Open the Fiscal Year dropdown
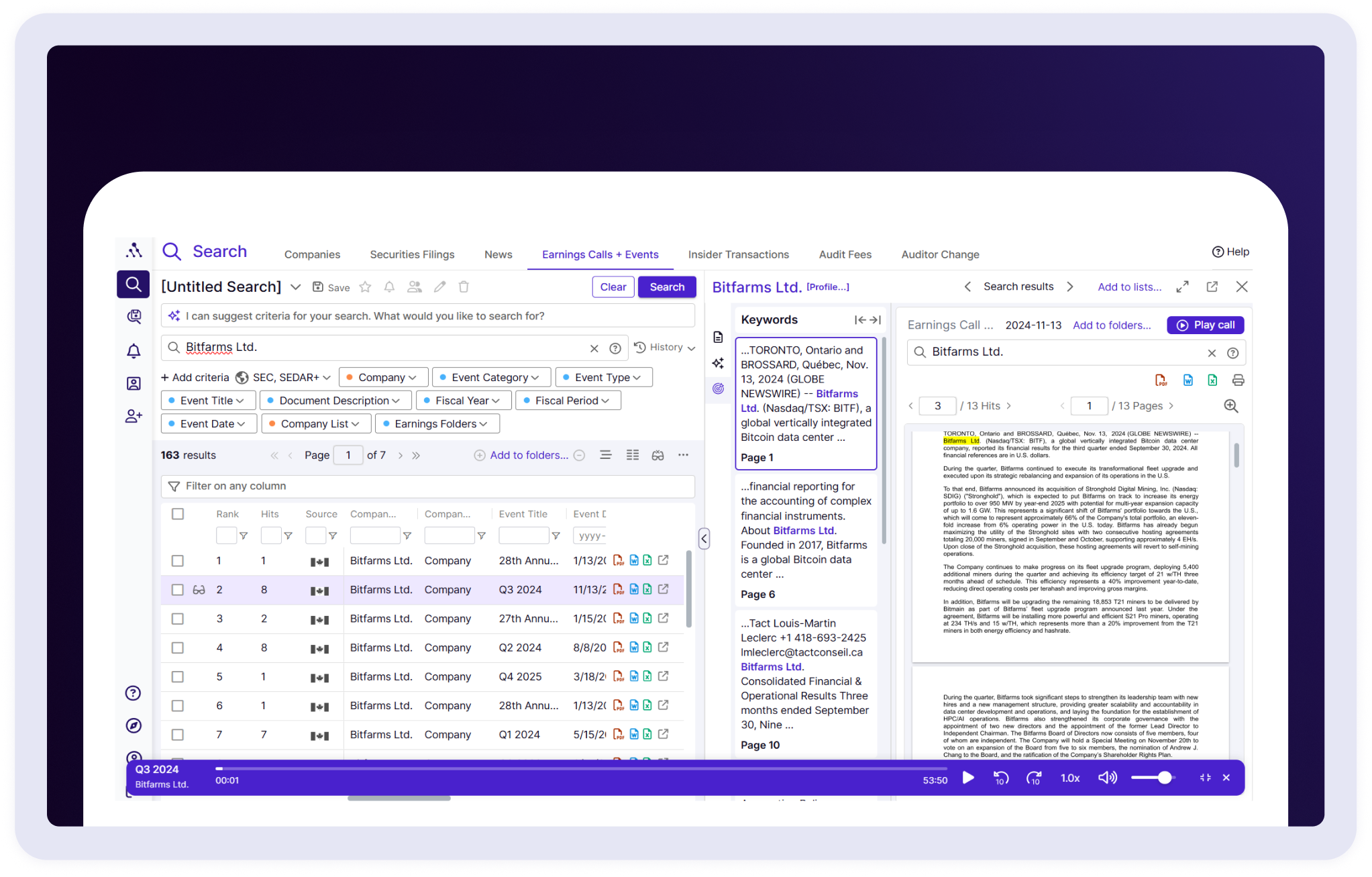Image resolution: width=1372 pixels, height=877 pixels. (x=464, y=401)
